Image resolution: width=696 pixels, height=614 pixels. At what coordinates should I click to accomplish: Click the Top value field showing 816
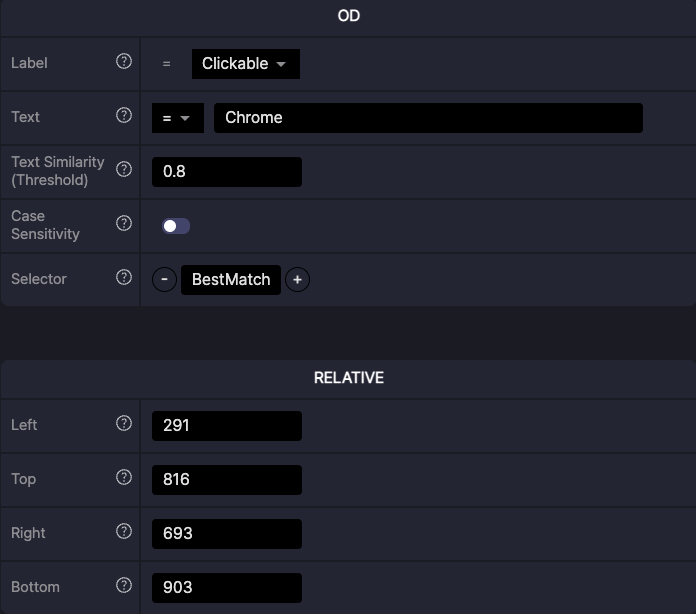226,480
